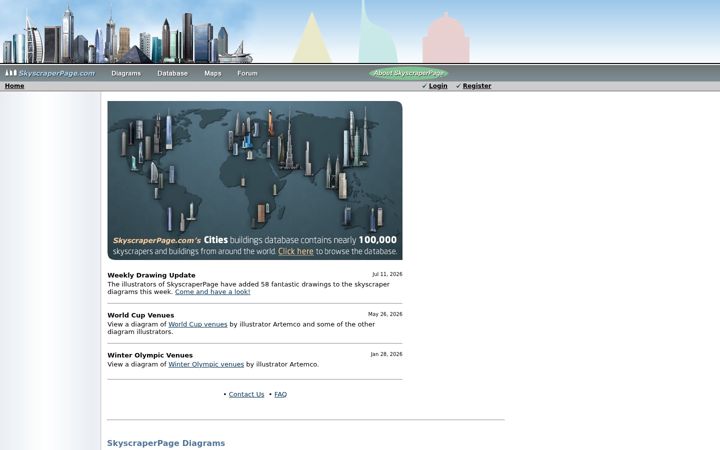Click the checkmark icon beside Login
Image resolution: width=720 pixels, height=450 pixels.
click(x=424, y=86)
